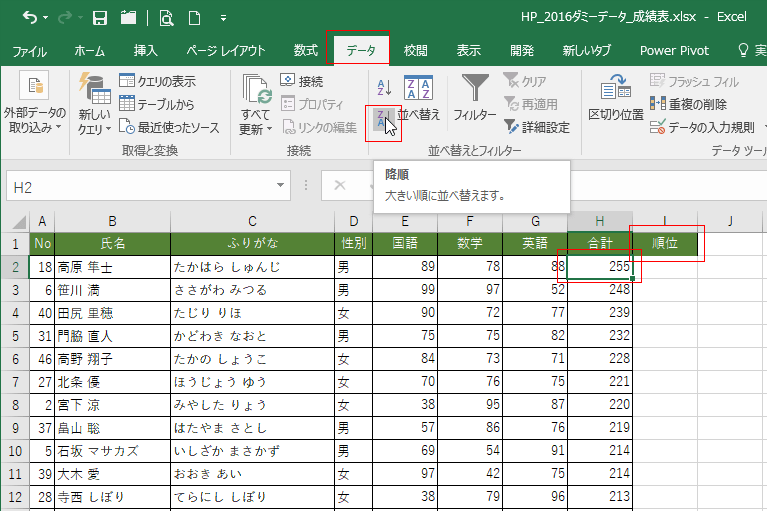Open the custom sort (並べ替え) dialog

[418, 98]
